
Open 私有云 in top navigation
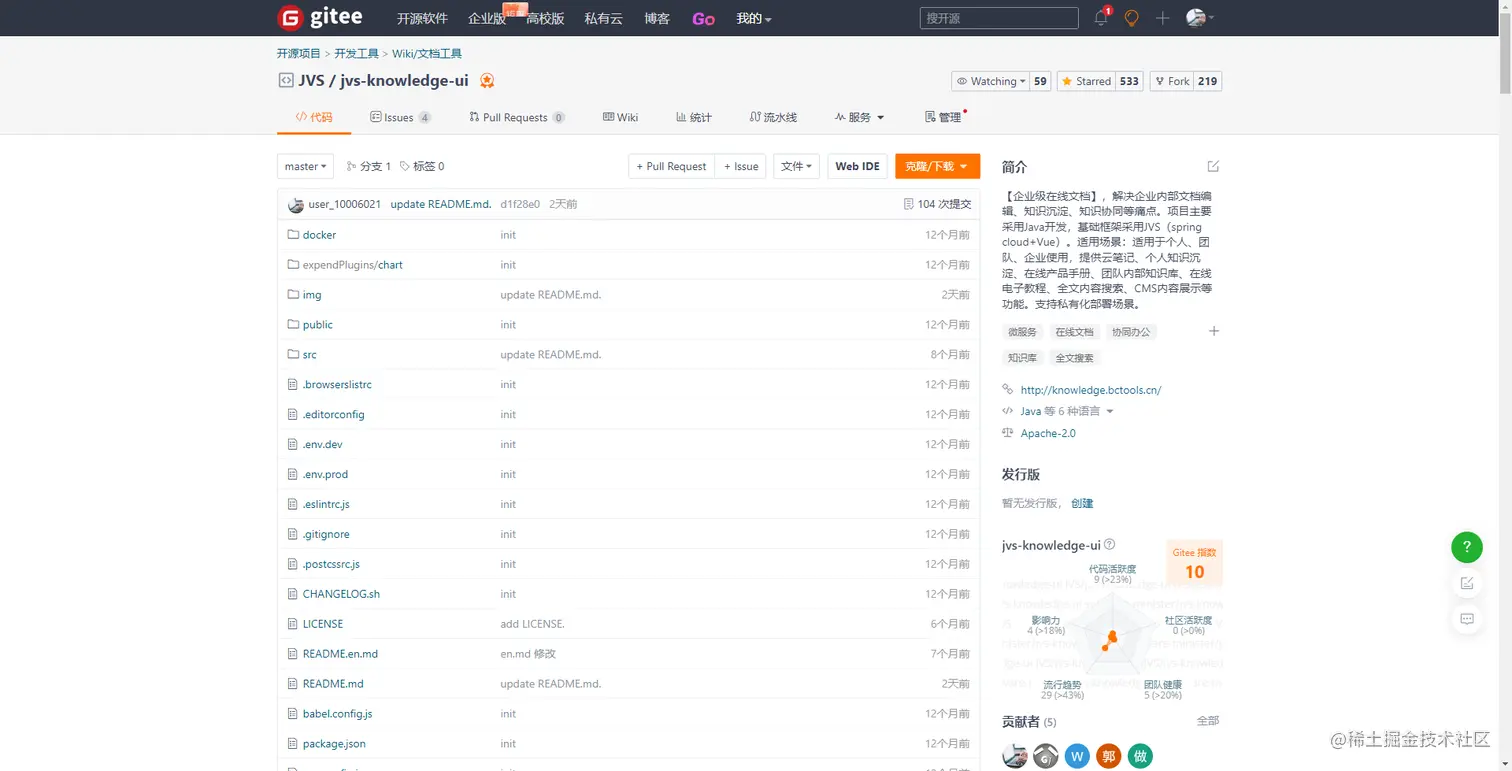point(603,18)
